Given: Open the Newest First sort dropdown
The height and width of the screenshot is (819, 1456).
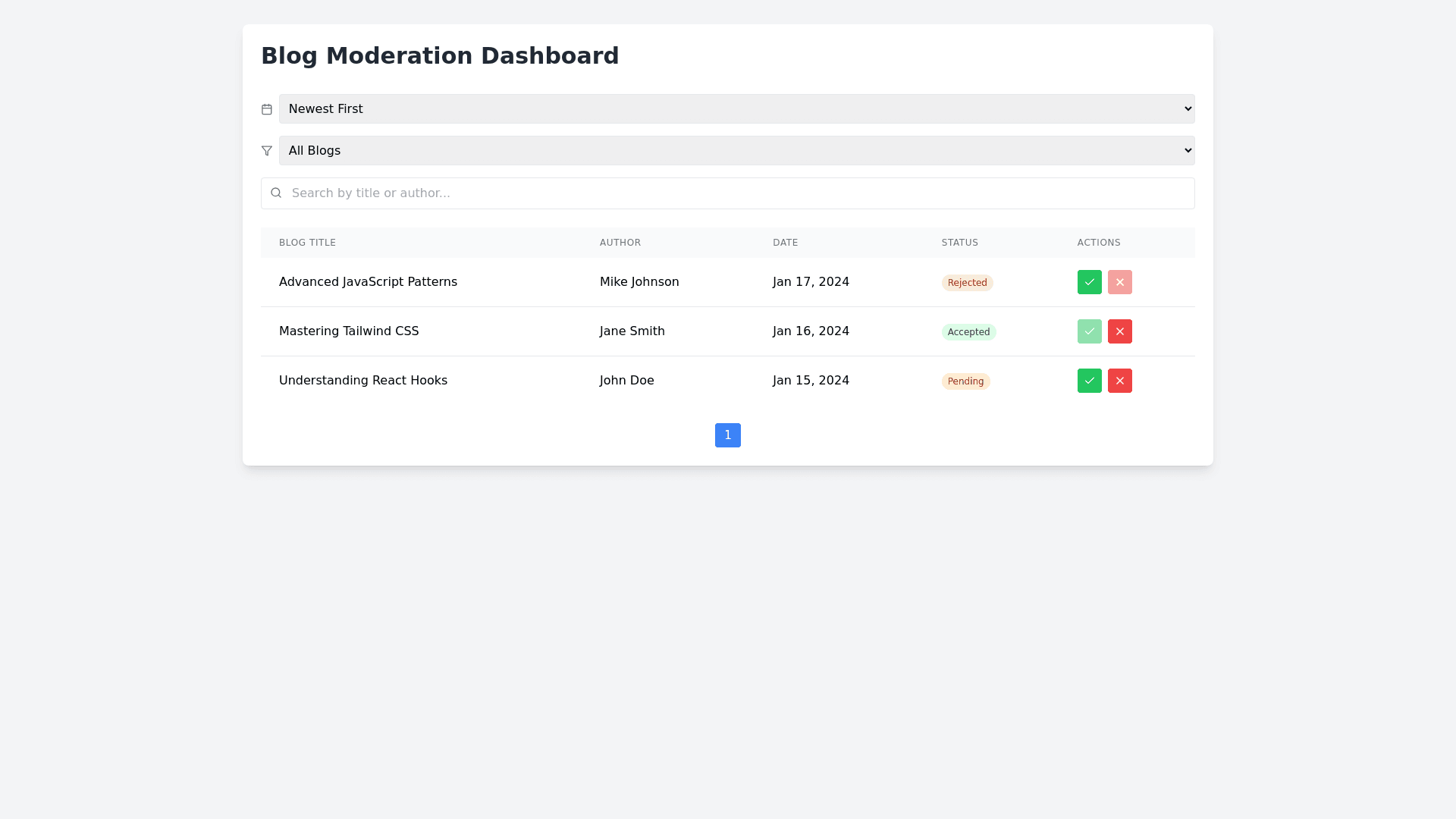Looking at the screenshot, I should click(736, 109).
